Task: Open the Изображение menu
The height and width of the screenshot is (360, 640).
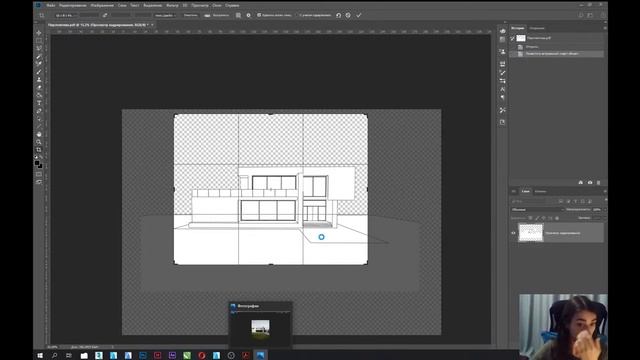Action: click(x=102, y=5)
